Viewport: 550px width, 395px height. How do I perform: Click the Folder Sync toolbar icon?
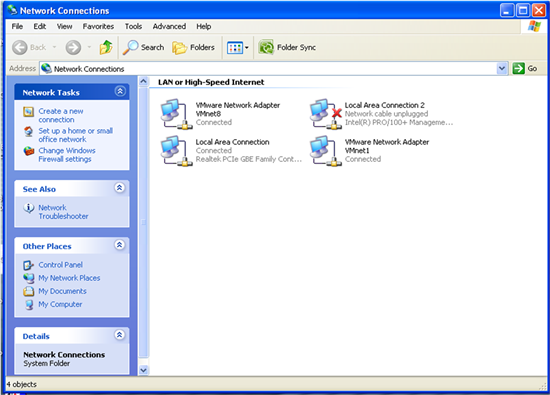[x=266, y=47]
